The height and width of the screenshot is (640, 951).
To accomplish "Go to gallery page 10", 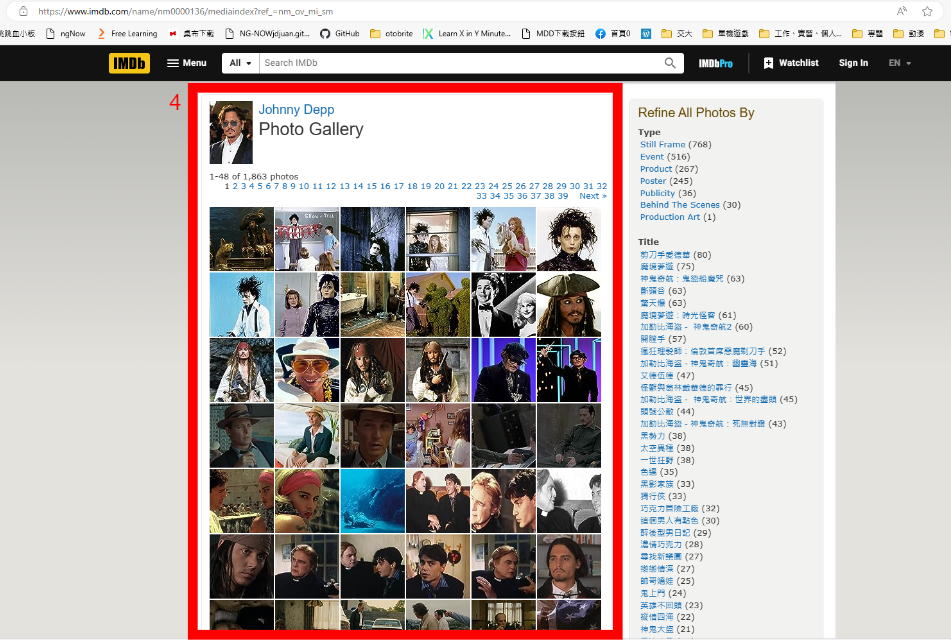I will point(304,186).
